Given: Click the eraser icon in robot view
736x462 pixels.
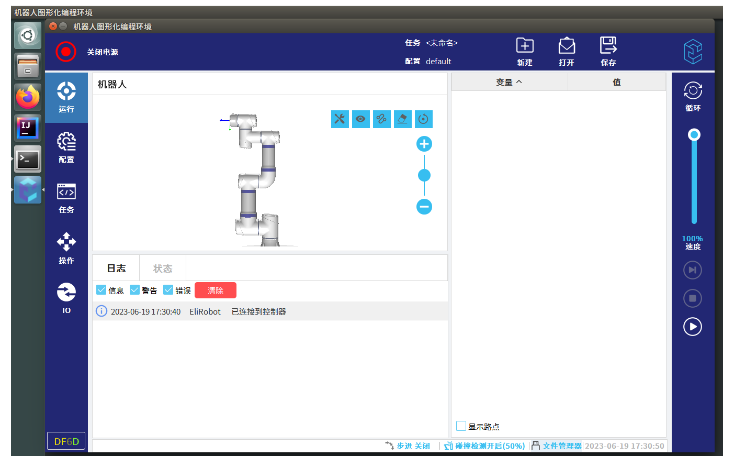Looking at the screenshot, I should 403,119.
